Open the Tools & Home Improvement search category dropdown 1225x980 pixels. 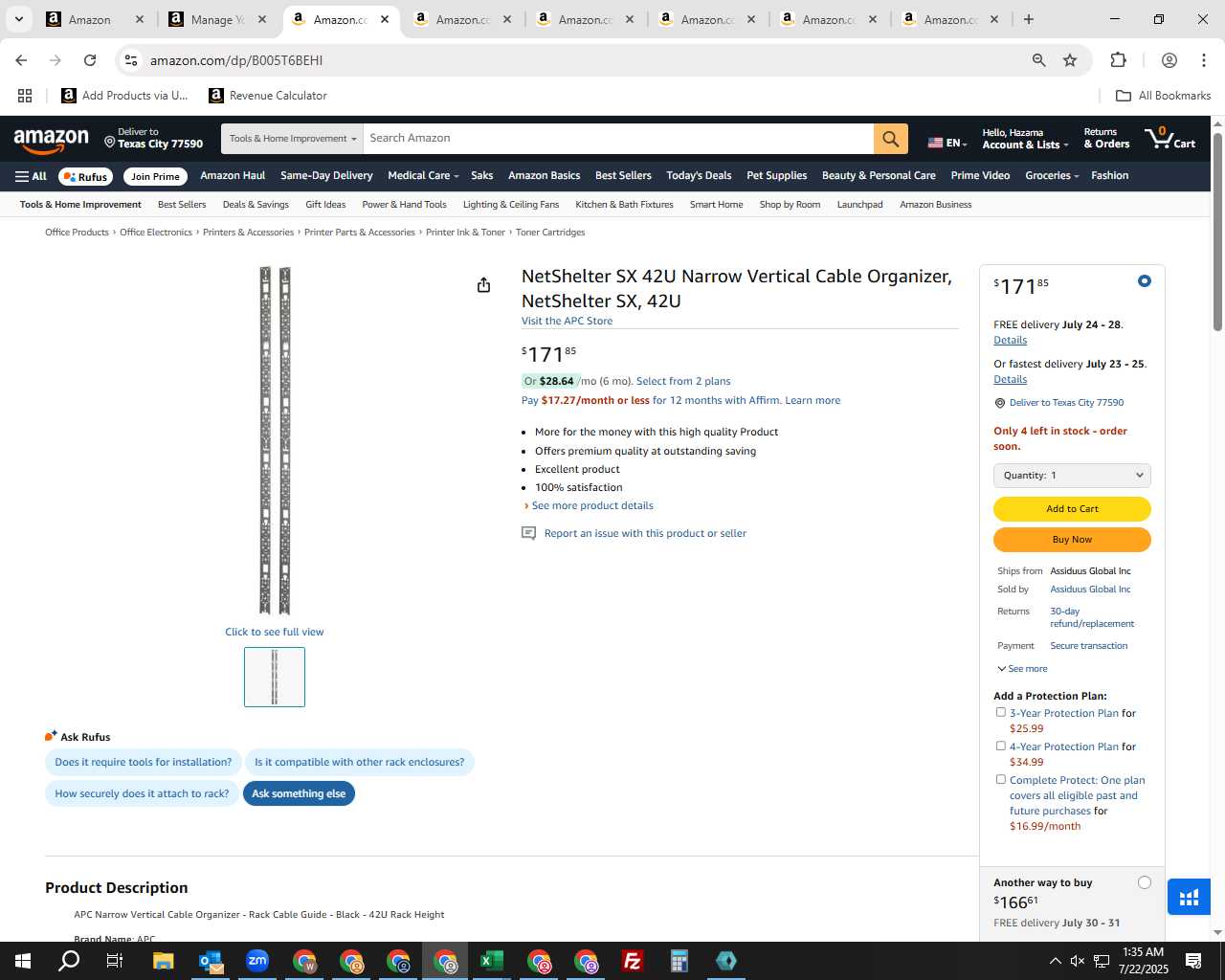point(292,139)
